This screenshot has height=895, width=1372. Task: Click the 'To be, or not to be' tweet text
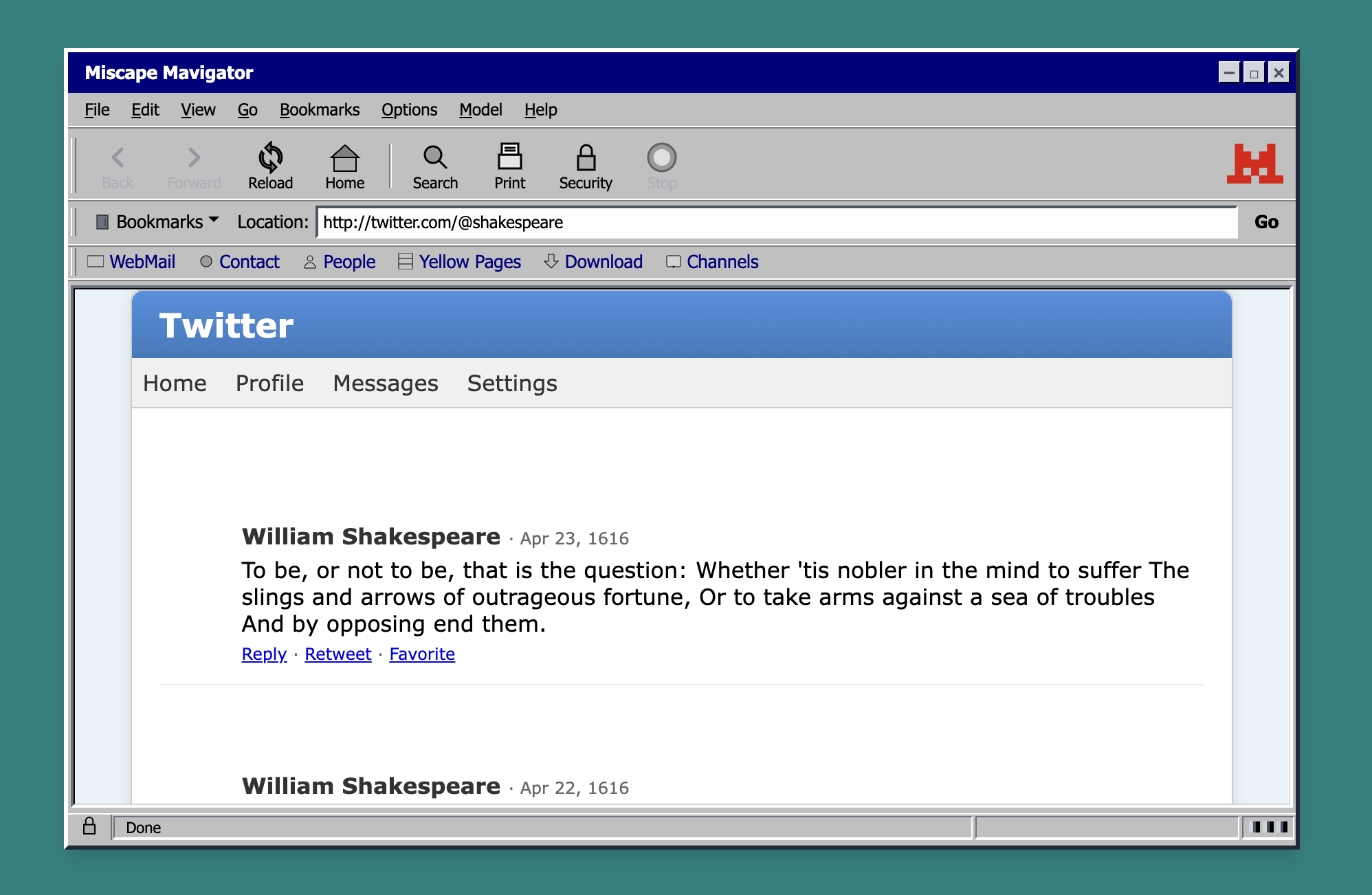(x=715, y=597)
